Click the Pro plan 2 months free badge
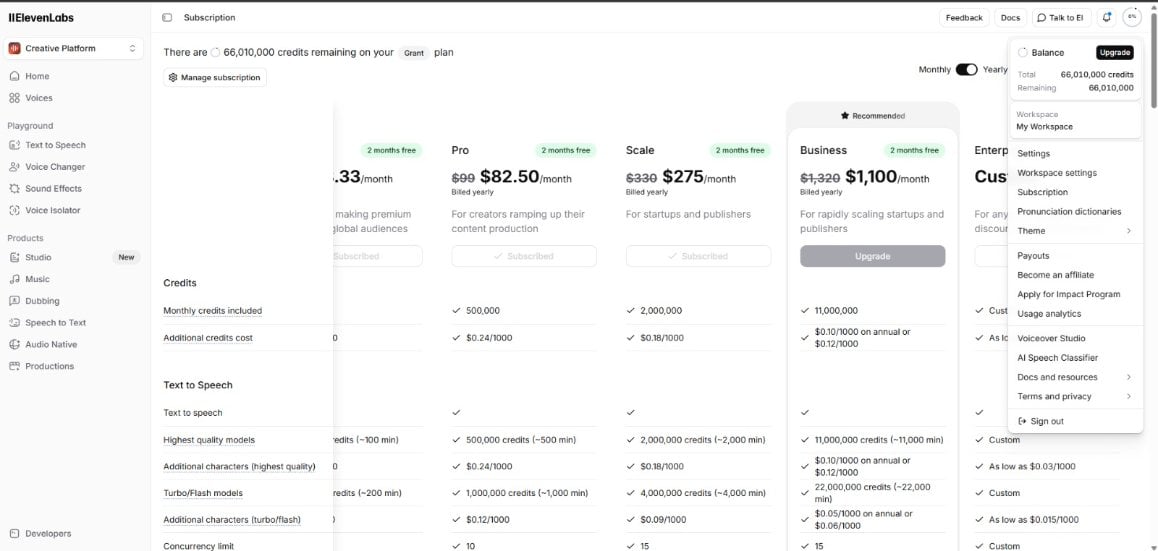The image size is (1158, 551). (x=566, y=150)
